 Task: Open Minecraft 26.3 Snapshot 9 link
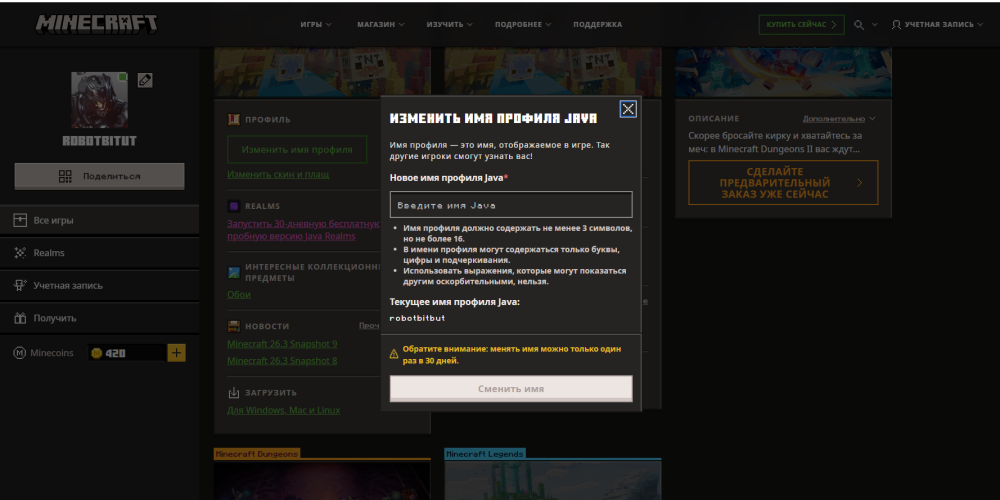[282, 344]
